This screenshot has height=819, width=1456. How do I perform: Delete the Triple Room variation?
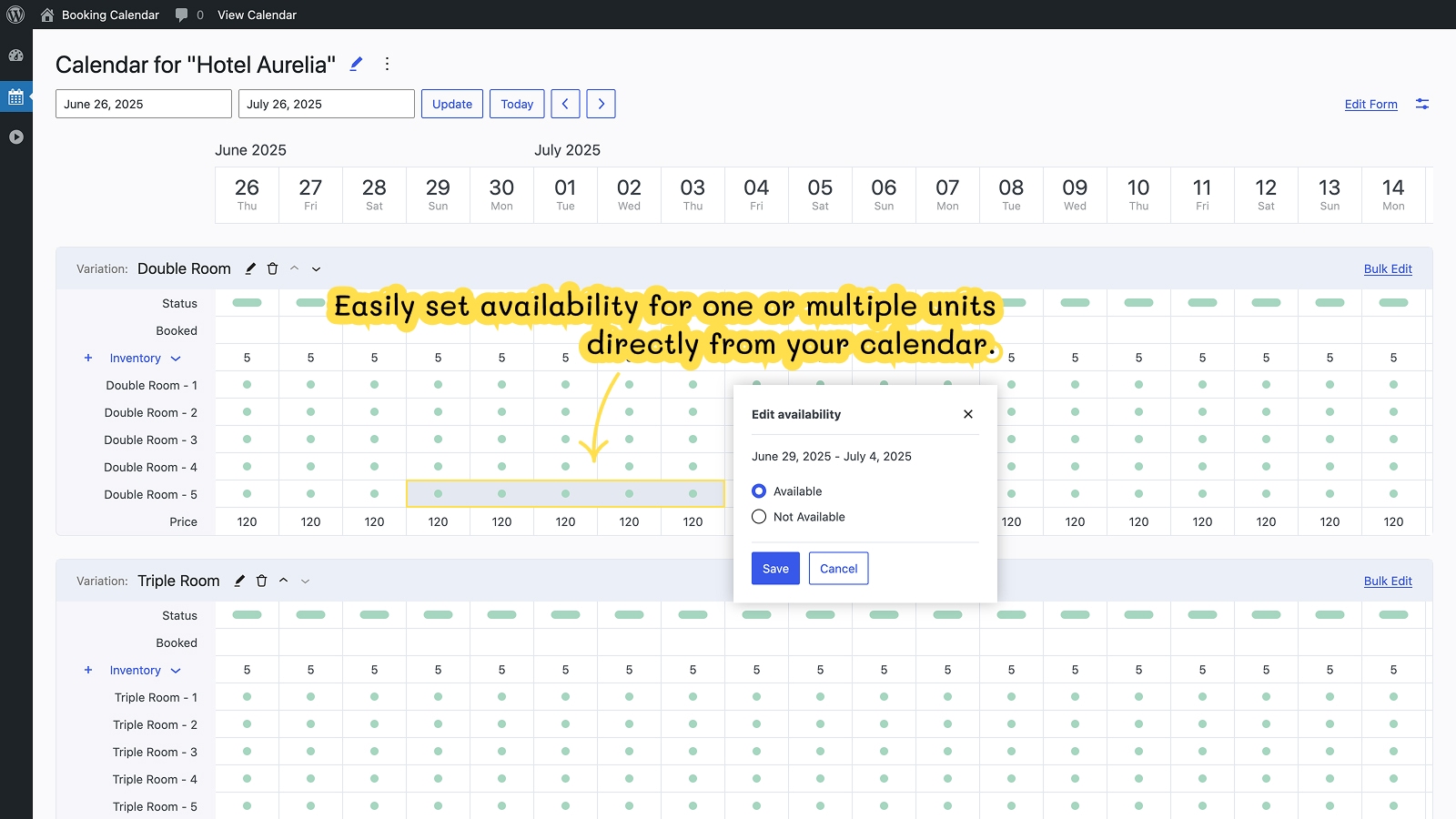tap(261, 581)
